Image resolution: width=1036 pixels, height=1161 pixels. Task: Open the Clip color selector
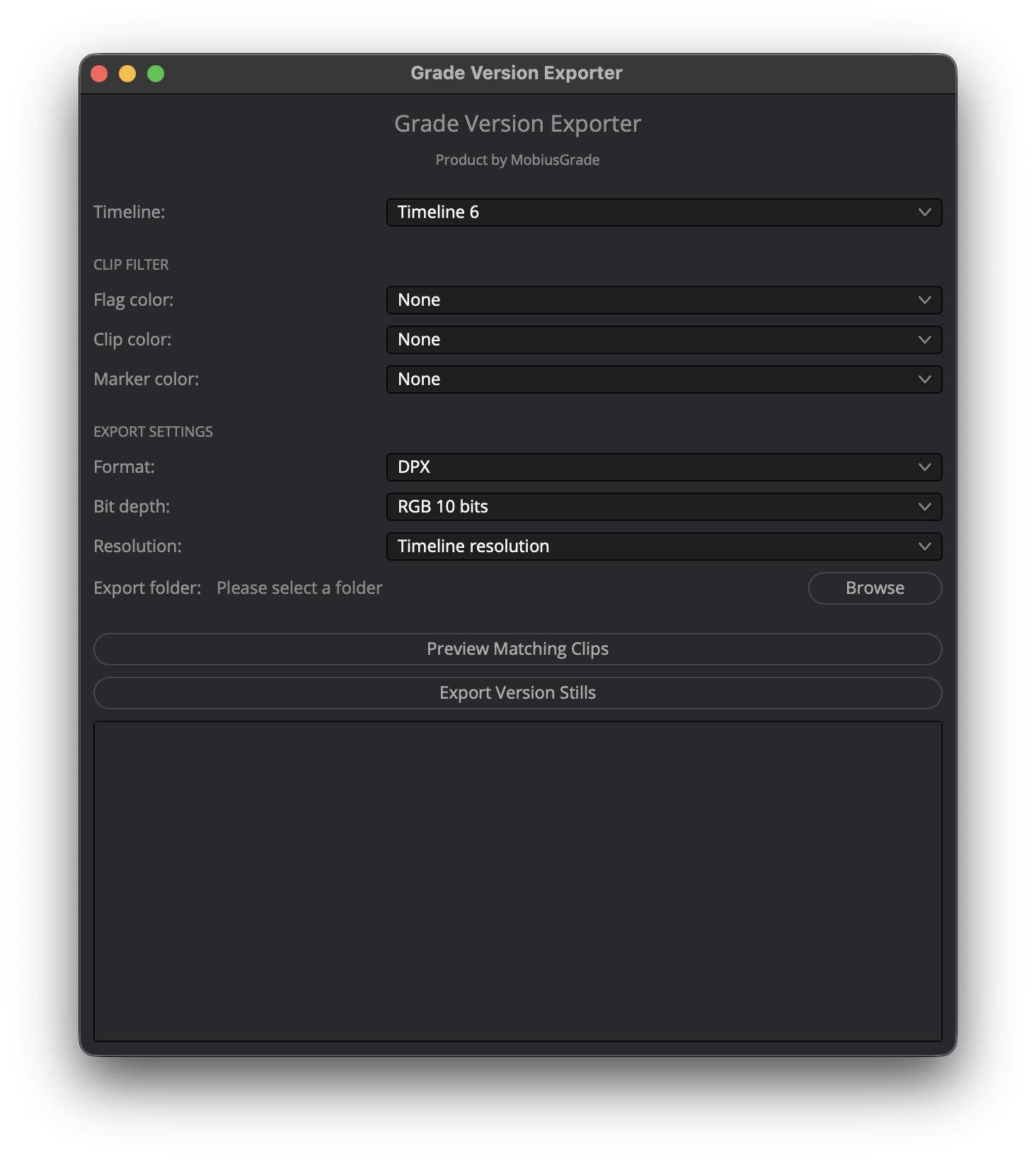664,340
